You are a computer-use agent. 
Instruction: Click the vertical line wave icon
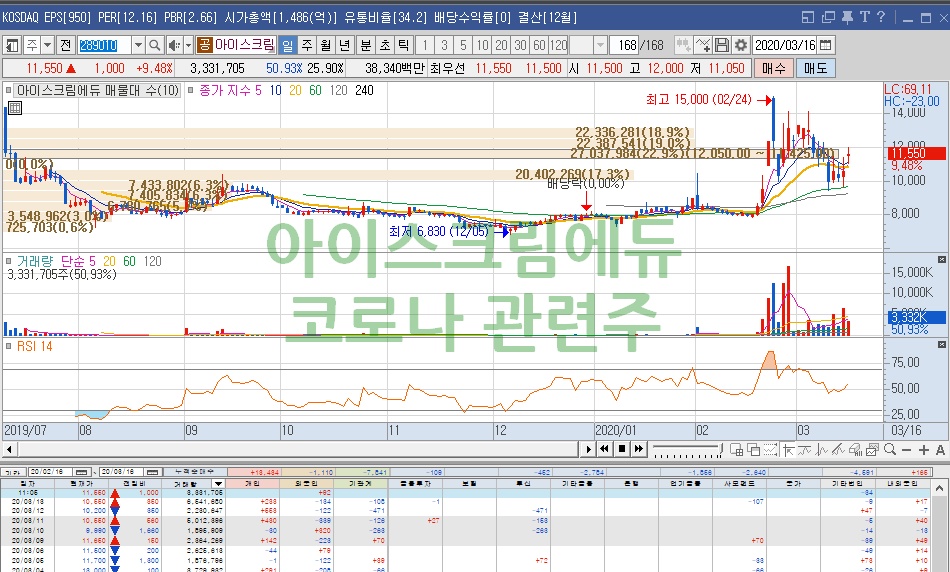[822, 449]
